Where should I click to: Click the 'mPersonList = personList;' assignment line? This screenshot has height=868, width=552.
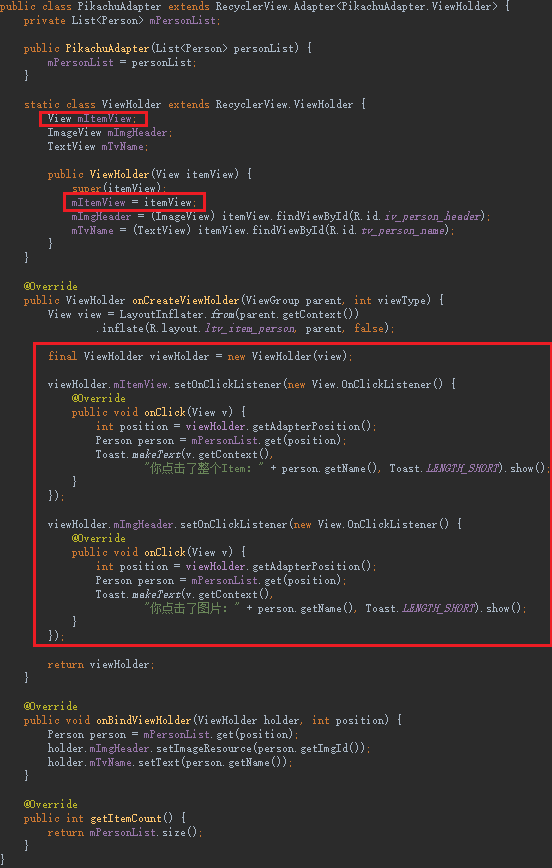pyautogui.click(x=122, y=63)
